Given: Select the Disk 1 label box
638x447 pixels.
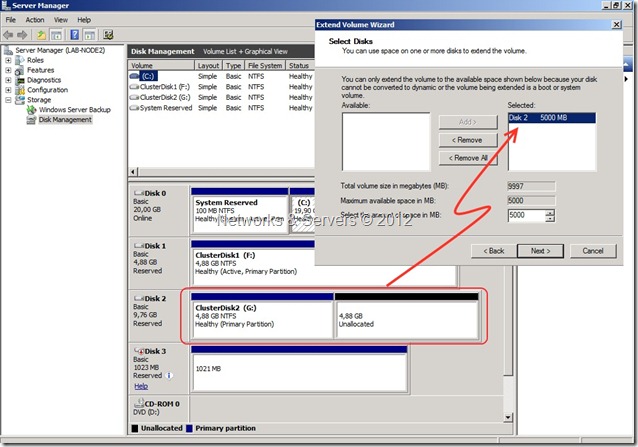Looking at the screenshot, I should 159,263.
